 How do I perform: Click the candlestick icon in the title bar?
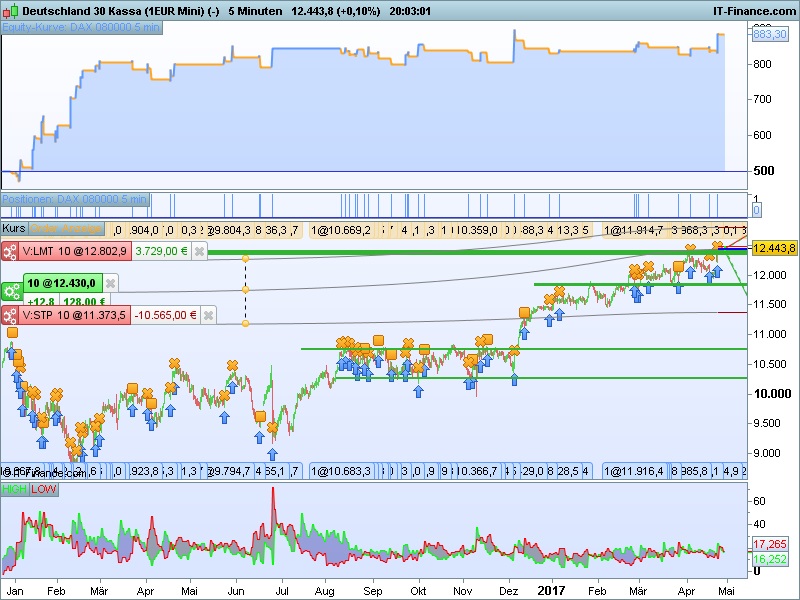click(12, 11)
